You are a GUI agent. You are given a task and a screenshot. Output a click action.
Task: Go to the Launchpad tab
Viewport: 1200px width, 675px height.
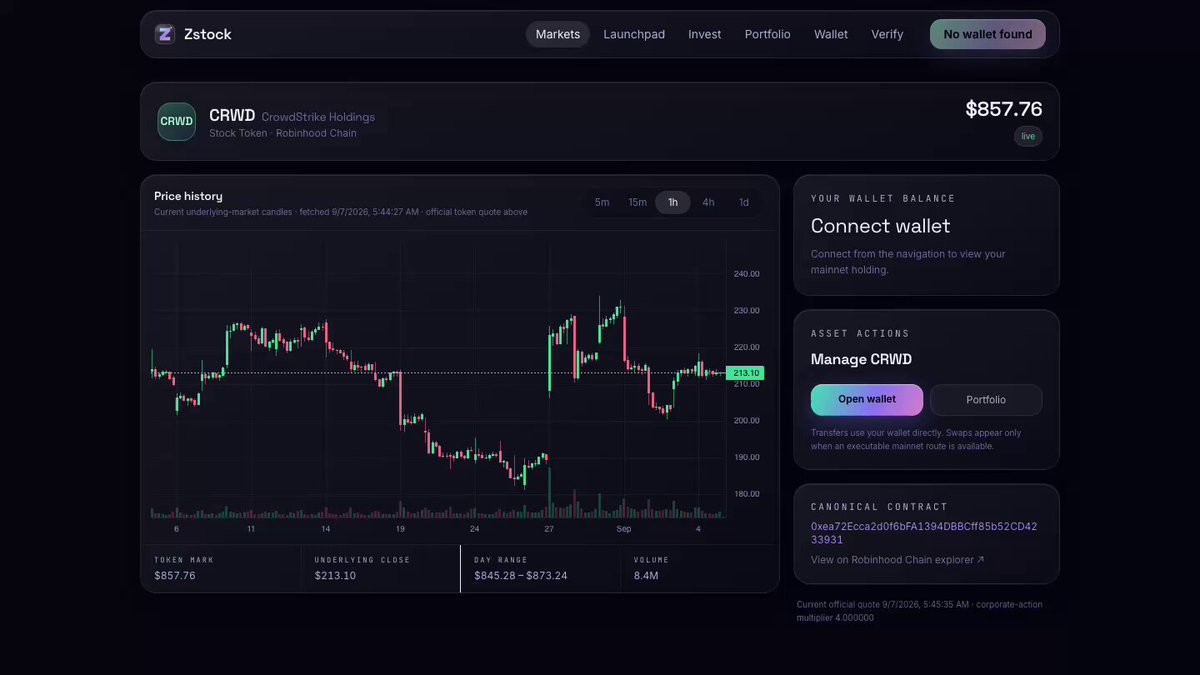click(x=634, y=34)
